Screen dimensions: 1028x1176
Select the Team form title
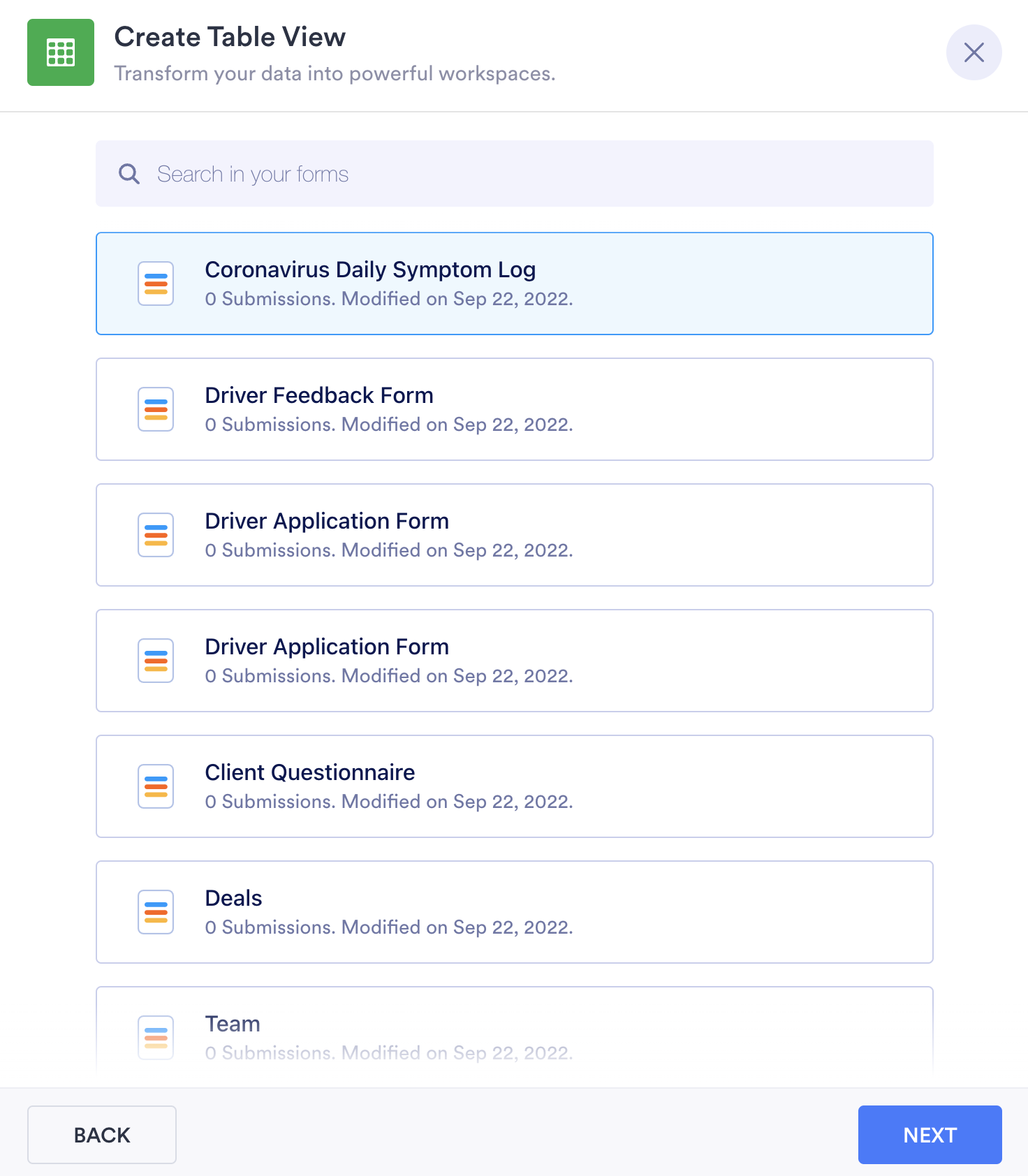(x=233, y=1024)
